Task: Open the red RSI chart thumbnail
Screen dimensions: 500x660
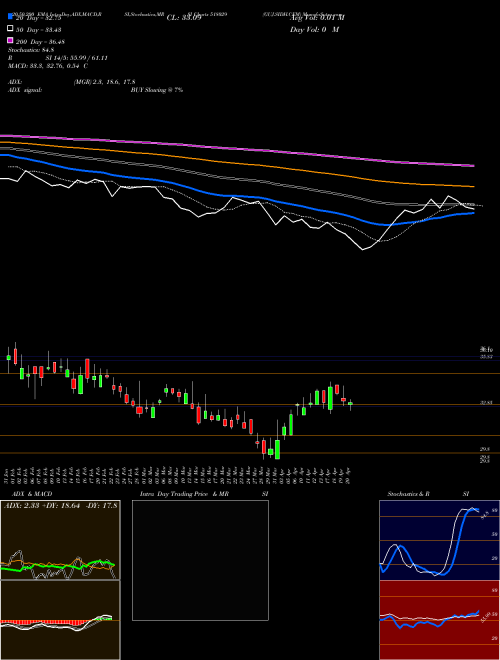Action: point(439,620)
